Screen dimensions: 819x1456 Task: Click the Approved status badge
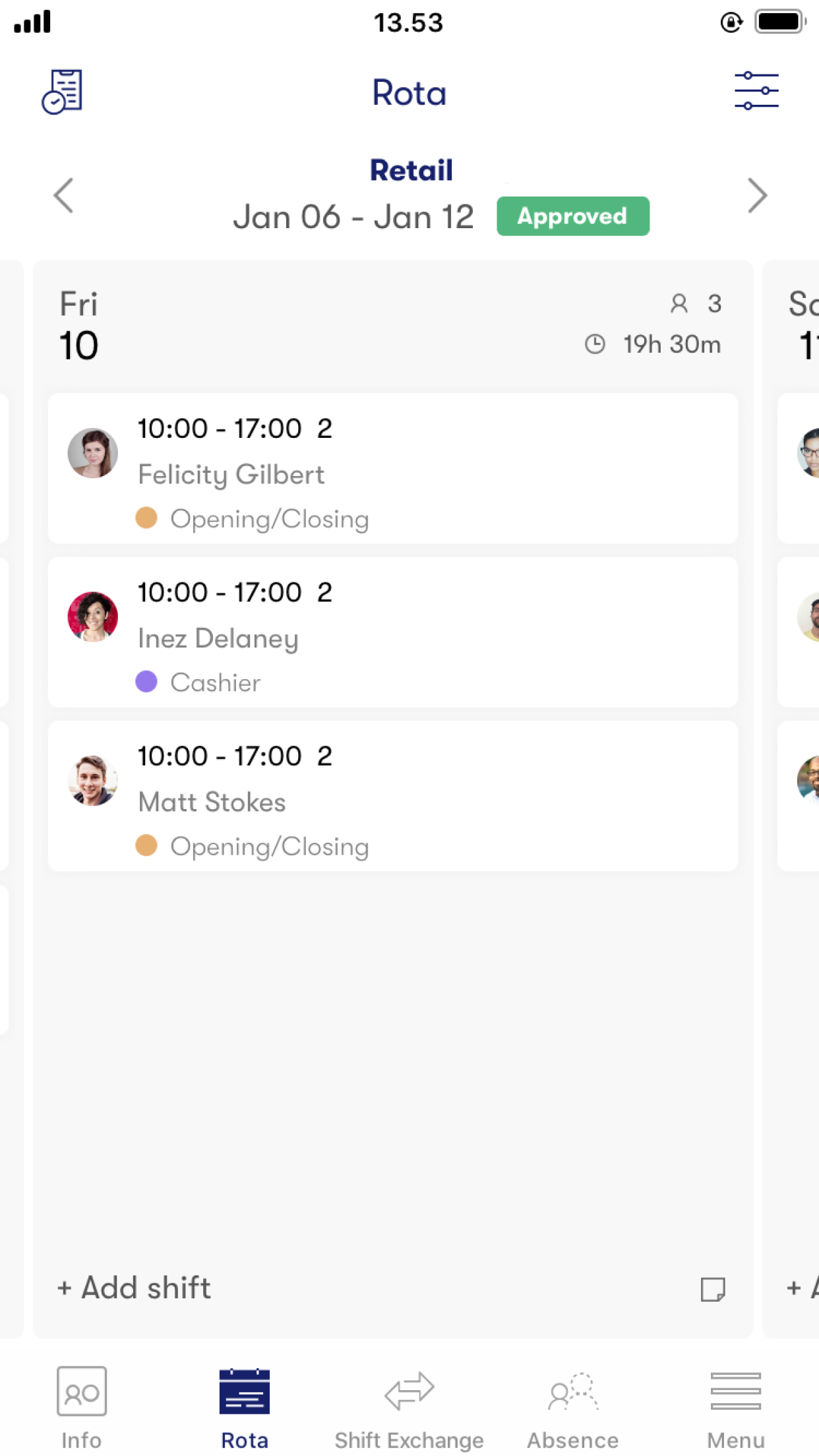click(572, 216)
